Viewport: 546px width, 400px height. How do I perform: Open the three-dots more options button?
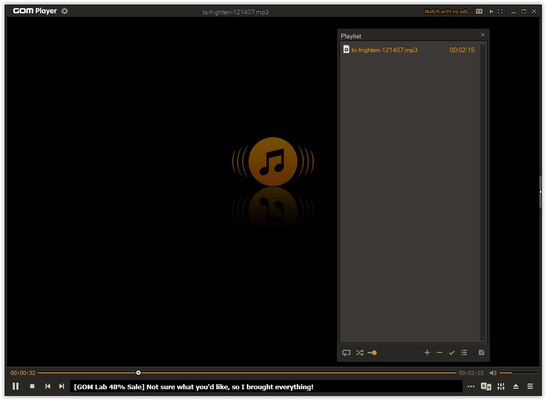click(x=471, y=386)
